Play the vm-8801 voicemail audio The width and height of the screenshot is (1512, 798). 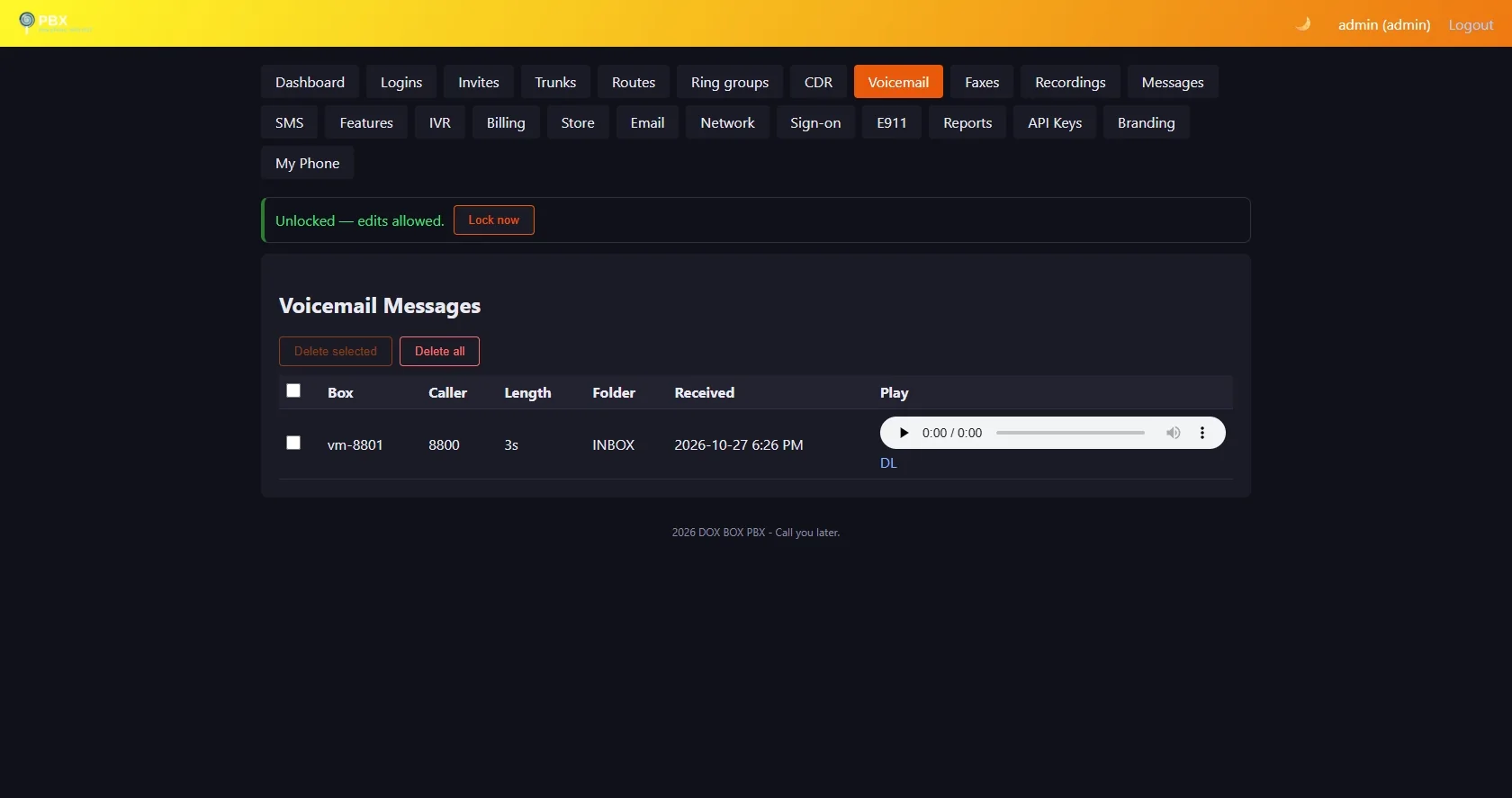(x=904, y=433)
